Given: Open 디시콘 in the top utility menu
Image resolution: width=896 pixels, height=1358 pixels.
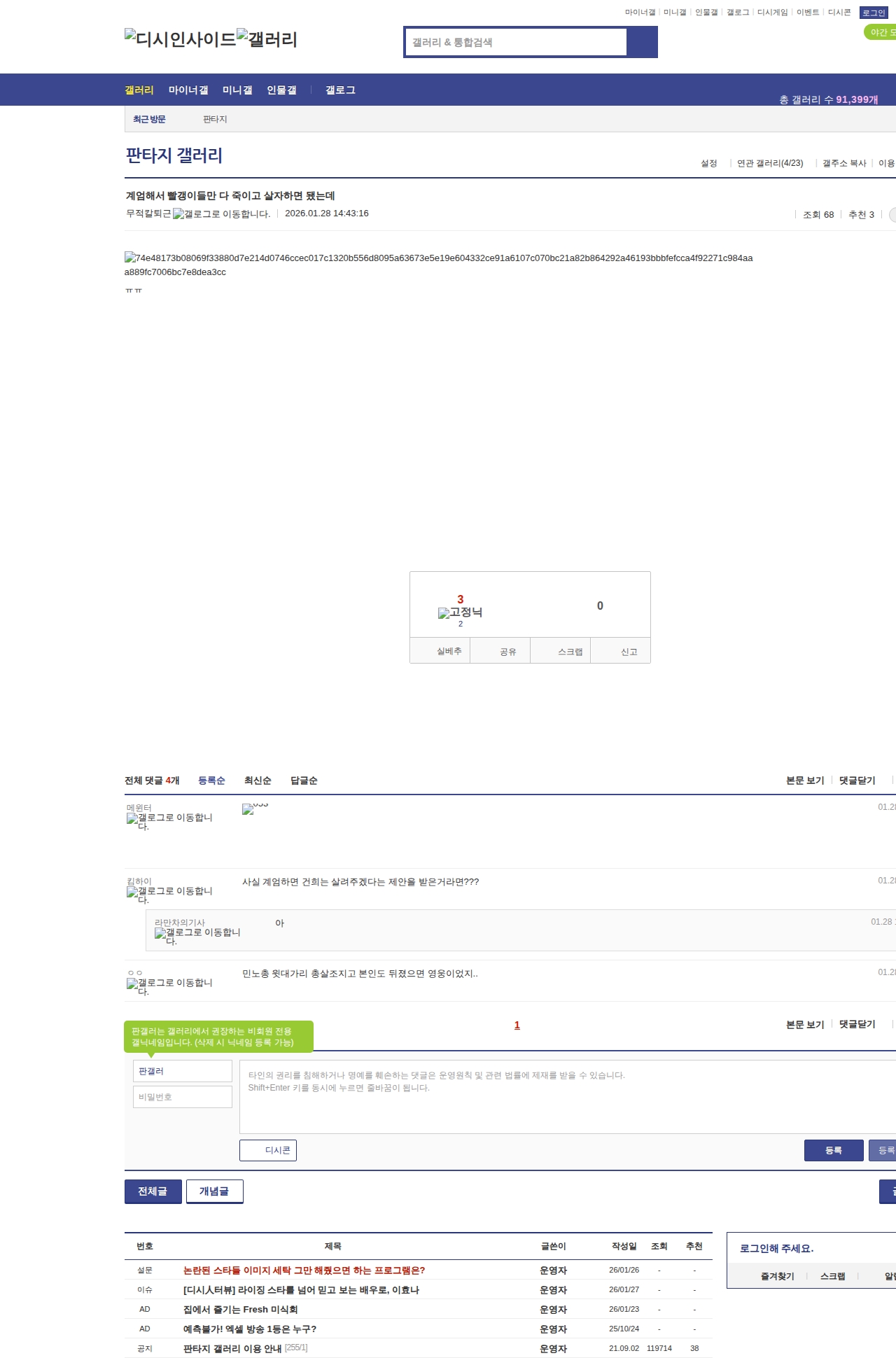Looking at the screenshot, I should click(x=839, y=13).
